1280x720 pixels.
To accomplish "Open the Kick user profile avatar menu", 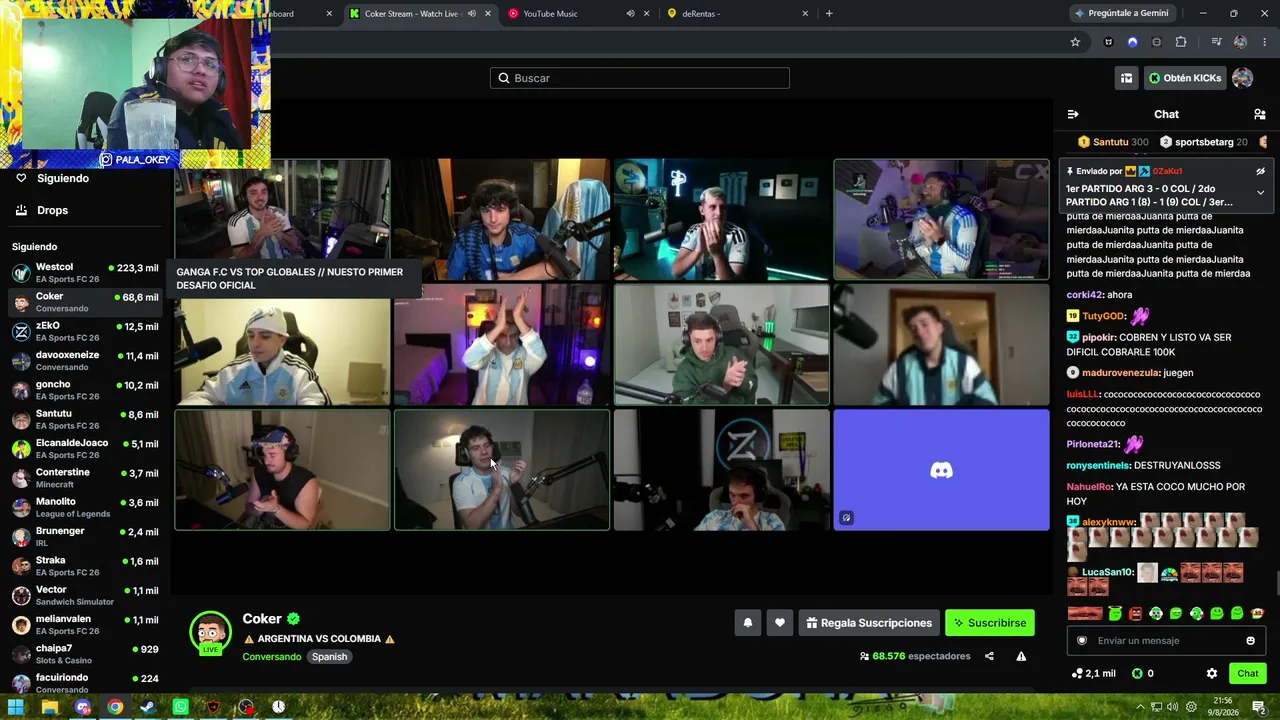I will point(1242,78).
